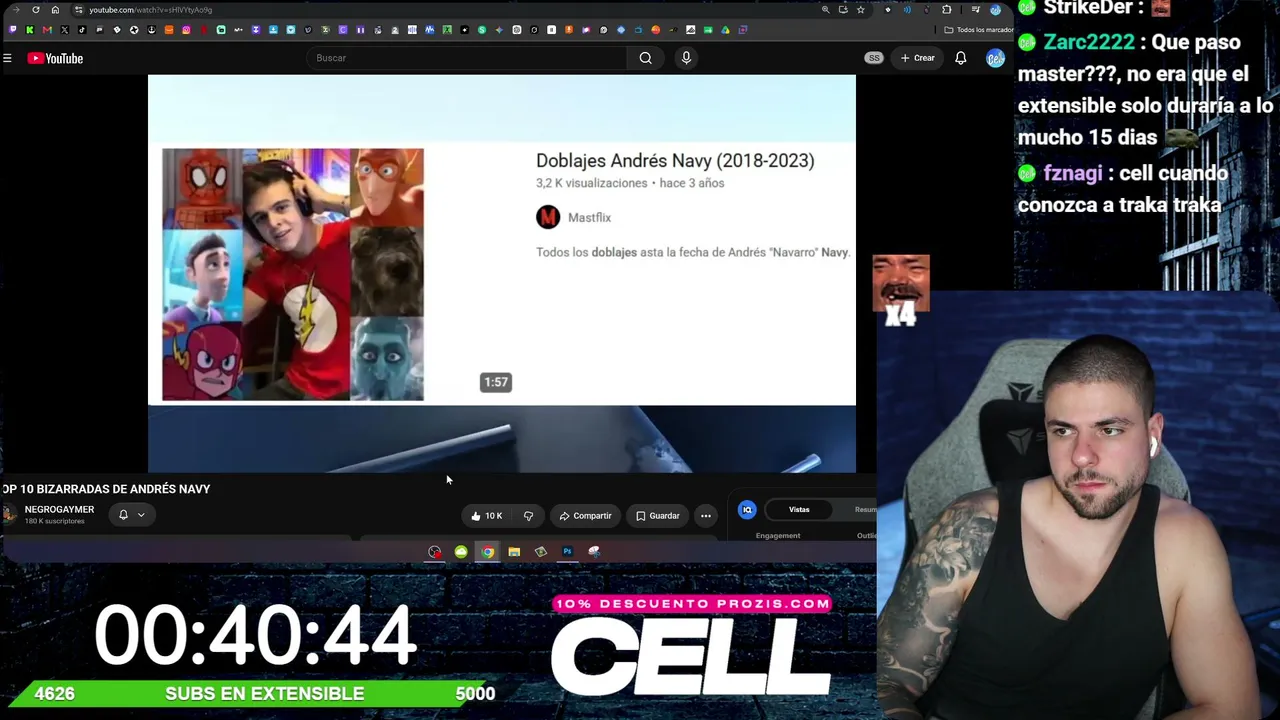Click the IQ extension icon
The width and height of the screenshot is (1280, 720).
[x=747, y=510]
